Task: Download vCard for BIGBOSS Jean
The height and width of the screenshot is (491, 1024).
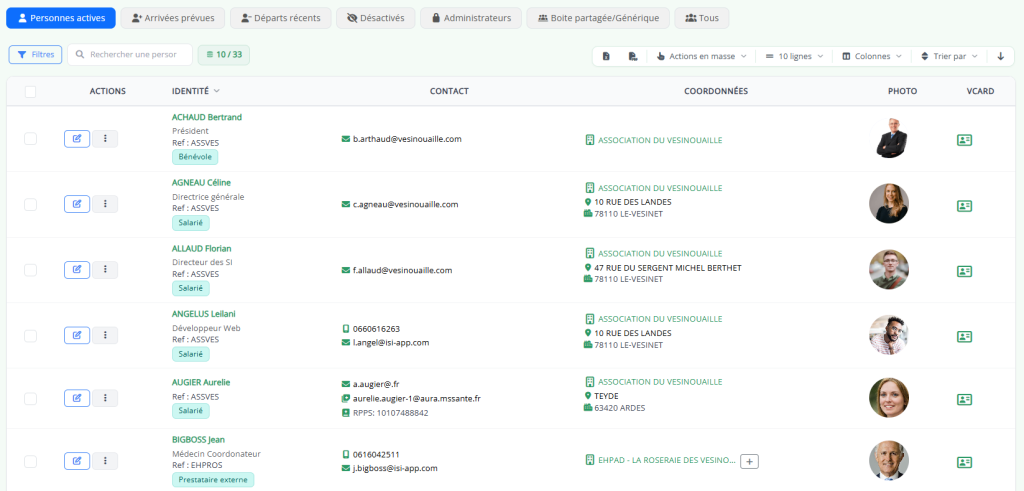Action: 965,462
